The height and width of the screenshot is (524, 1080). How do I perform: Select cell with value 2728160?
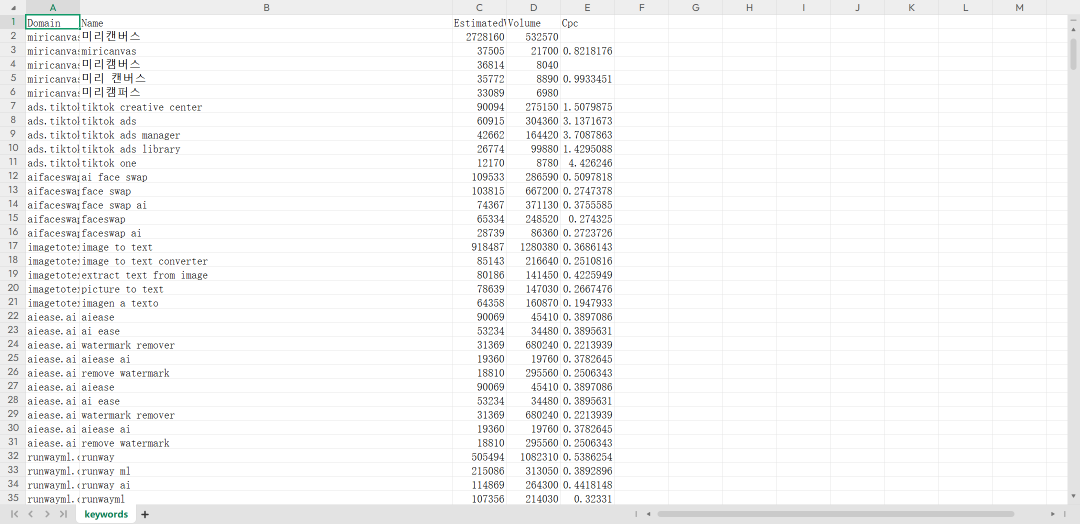coord(479,36)
